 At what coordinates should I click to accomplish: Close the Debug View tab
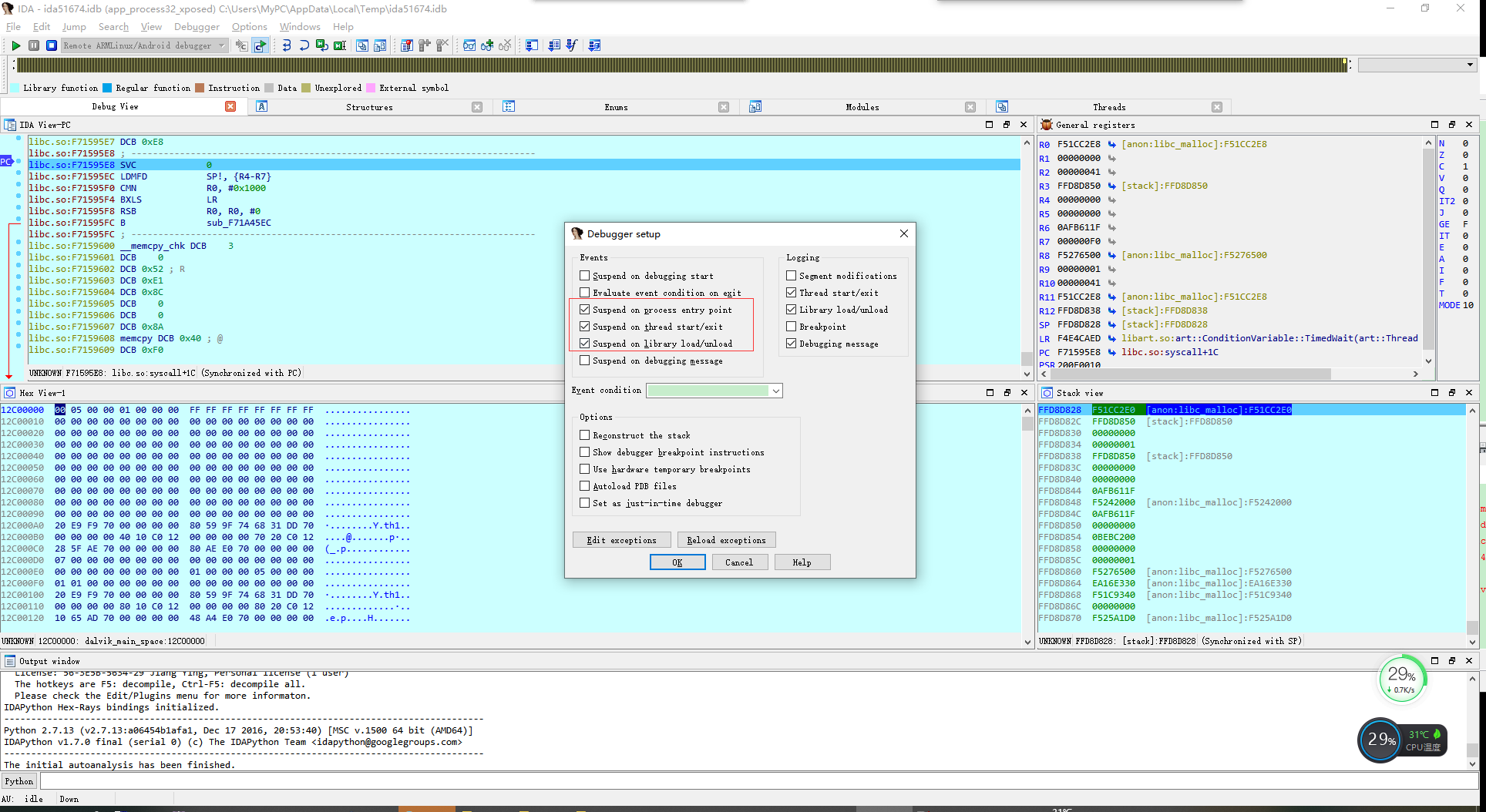coord(230,106)
